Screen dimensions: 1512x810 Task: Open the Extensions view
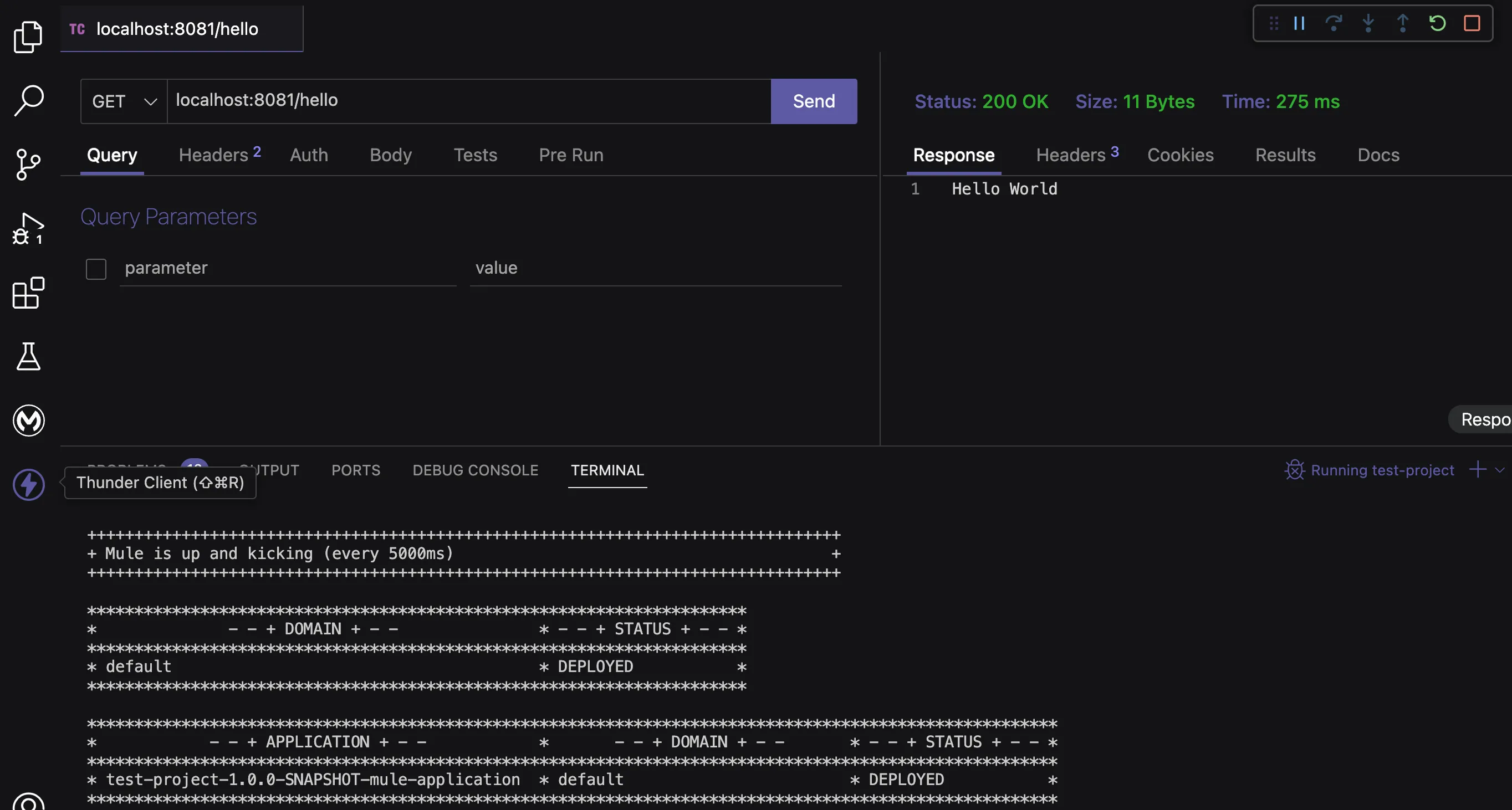pyautogui.click(x=28, y=293)
